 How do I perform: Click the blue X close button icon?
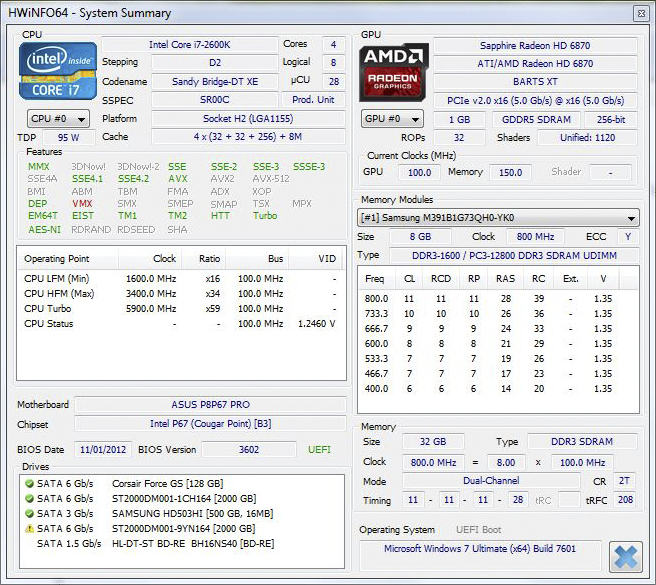click(x=625, y=557)
